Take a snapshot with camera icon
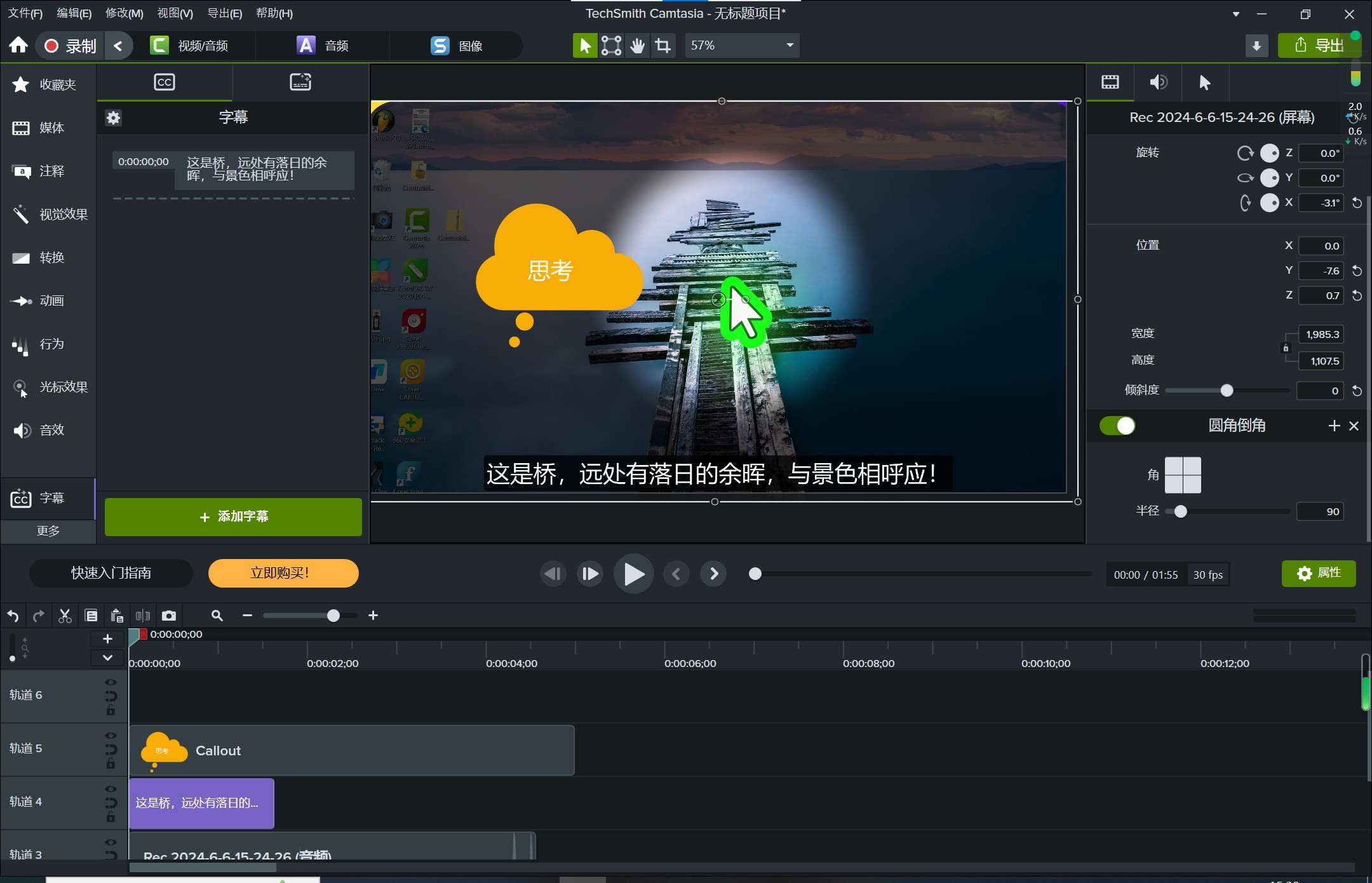This screenshot has width=1372, height=883. tap(168, 616)
